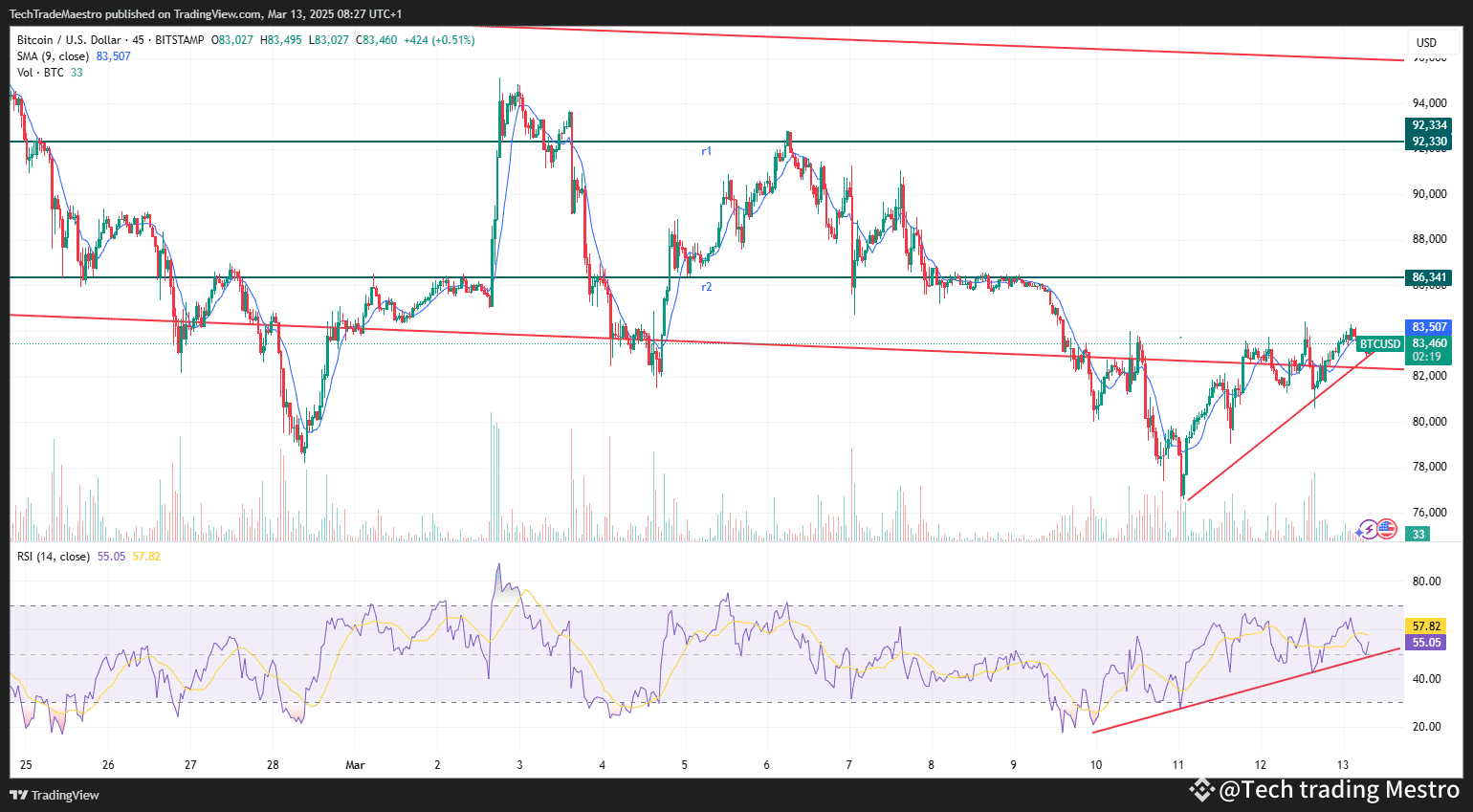Click the purple "55.05" value in the RSI legend
The image size is (1473, 812).
tap(111, 557)
